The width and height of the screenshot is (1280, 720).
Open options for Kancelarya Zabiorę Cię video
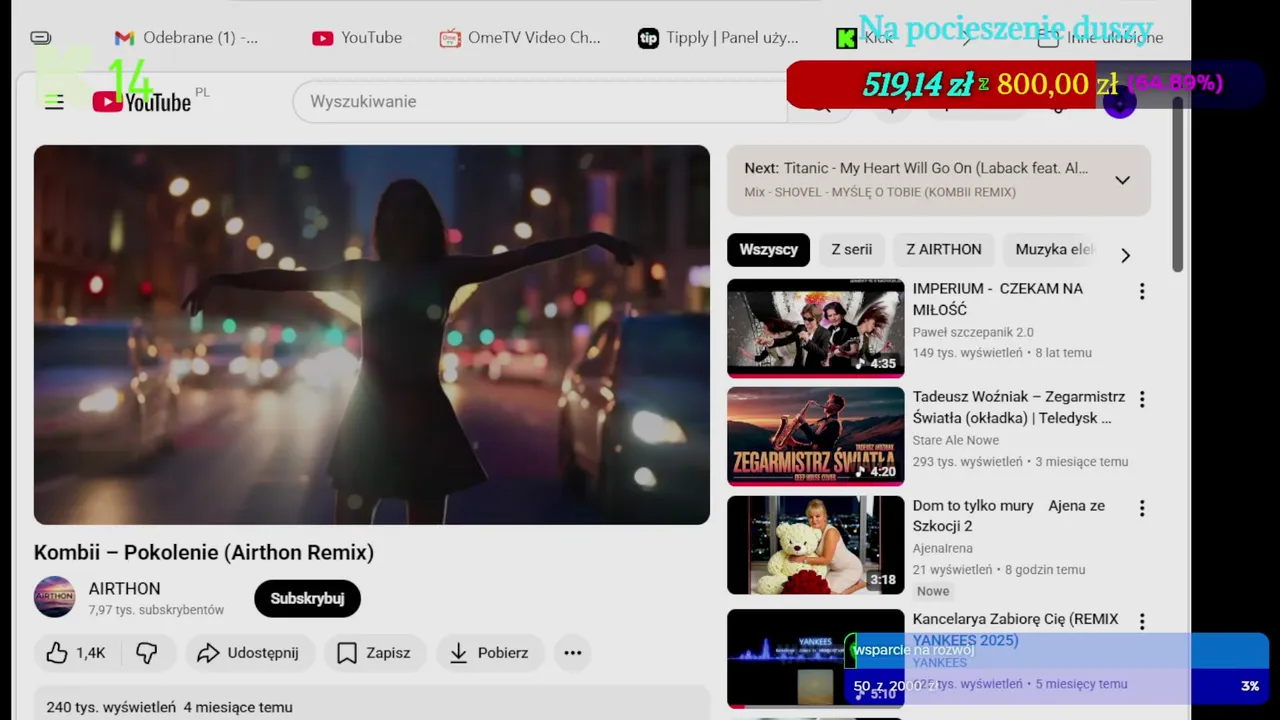click(1142, 621)
